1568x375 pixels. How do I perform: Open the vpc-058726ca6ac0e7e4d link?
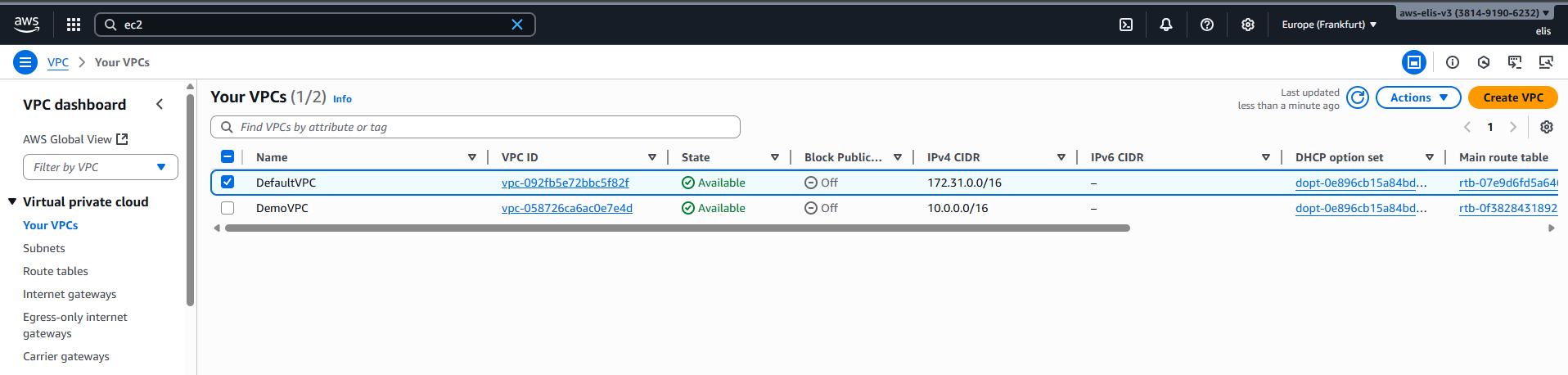point(567,208)
